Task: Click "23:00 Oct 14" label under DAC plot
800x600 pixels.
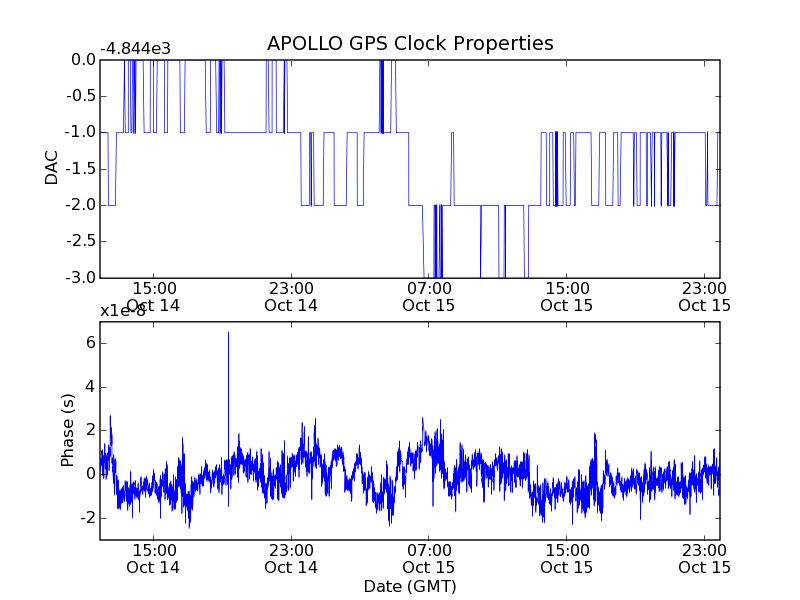Action: point(291,297)
